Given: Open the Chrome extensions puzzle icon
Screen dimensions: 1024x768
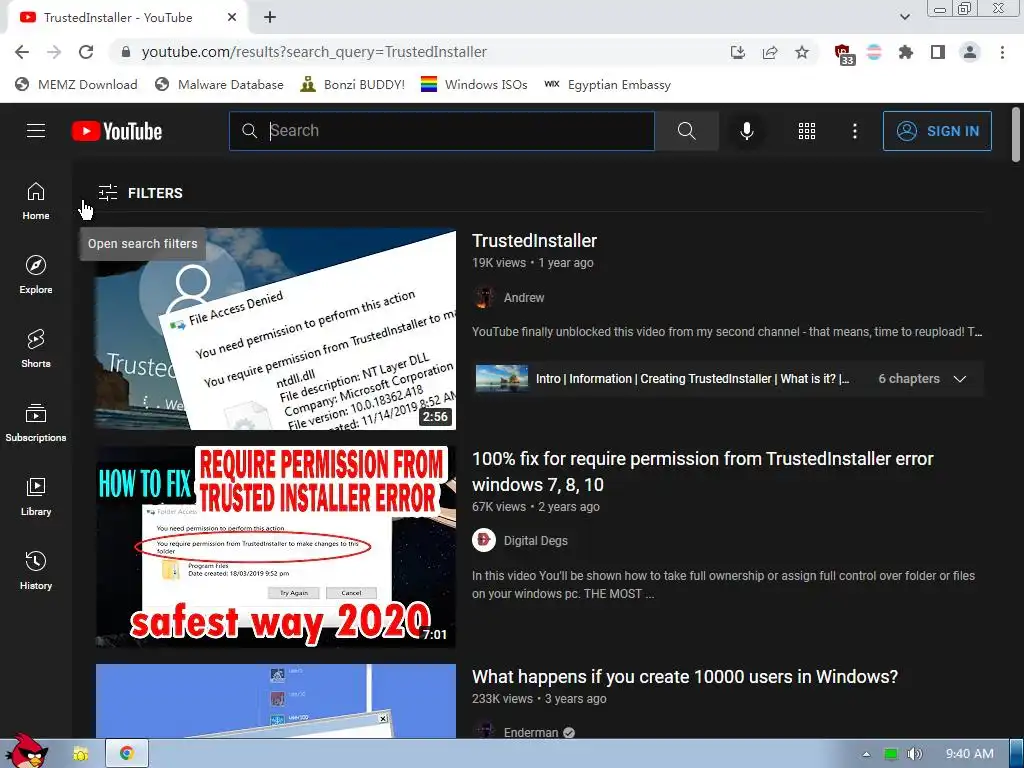Looking at the screenshot, I should click(x=906, y=52).
